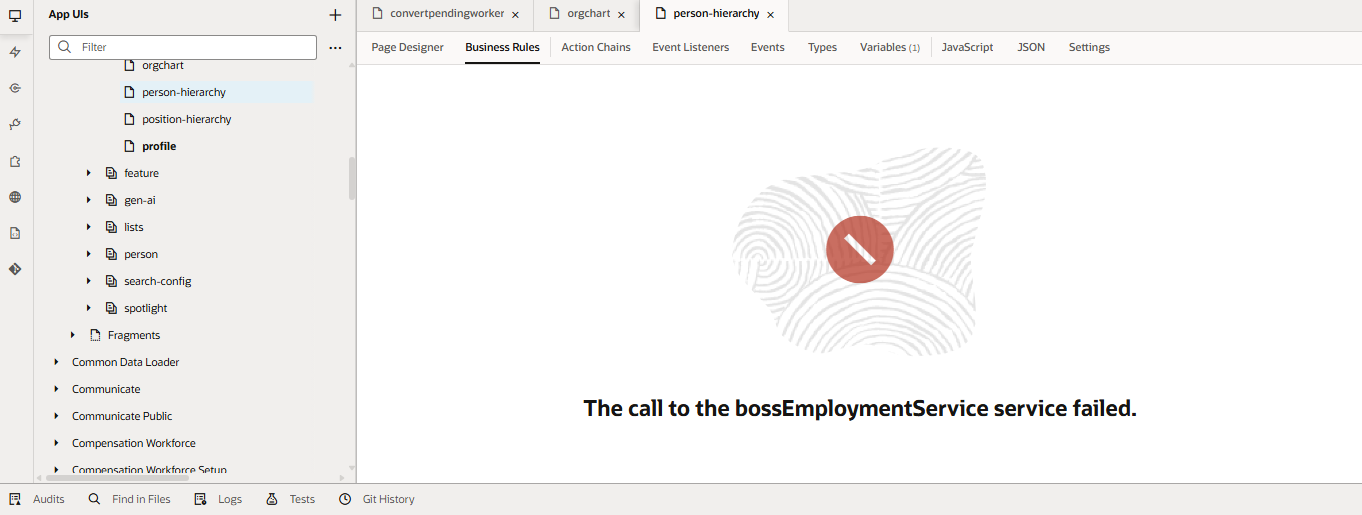Screen dimensions: 1362x515
Task: Open the JavaScript tab
Action: click(967, 47)
